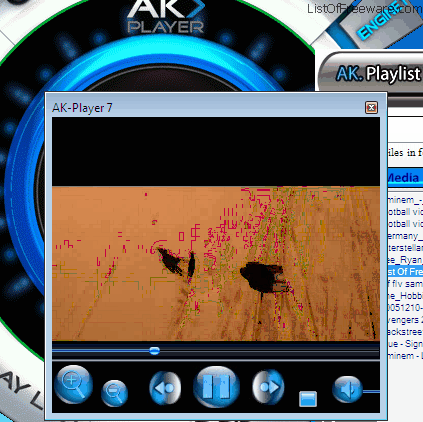Viewport: 423px width, 422px height.
Task: Click the zoom in magnifier button
Action: click(73, 384)
